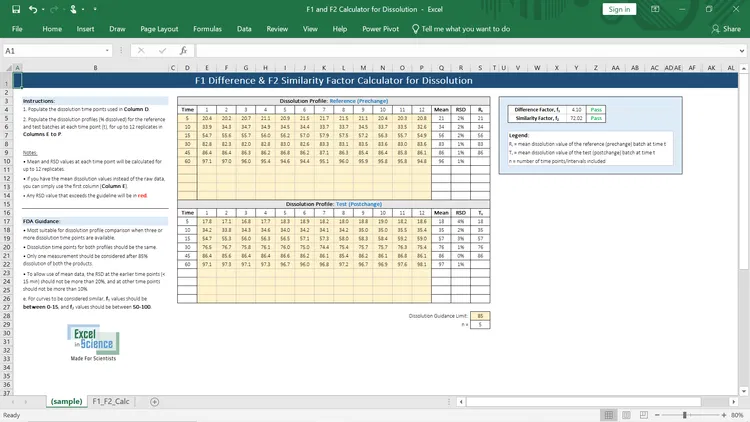Click the Pass result beside Difference Factor
Viewport: 750px width, 422px height.
click(596, 110)
